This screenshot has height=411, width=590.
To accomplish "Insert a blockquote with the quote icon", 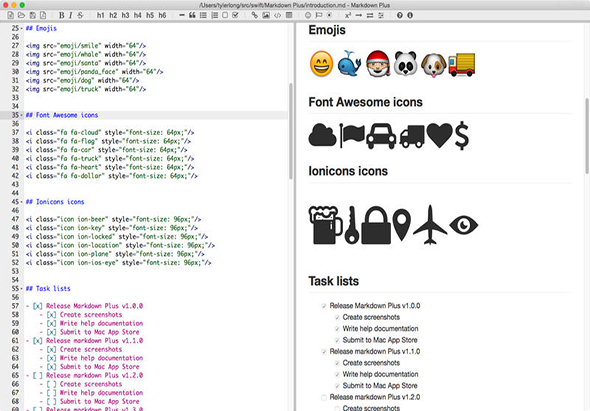I will [x=192, y=15].
